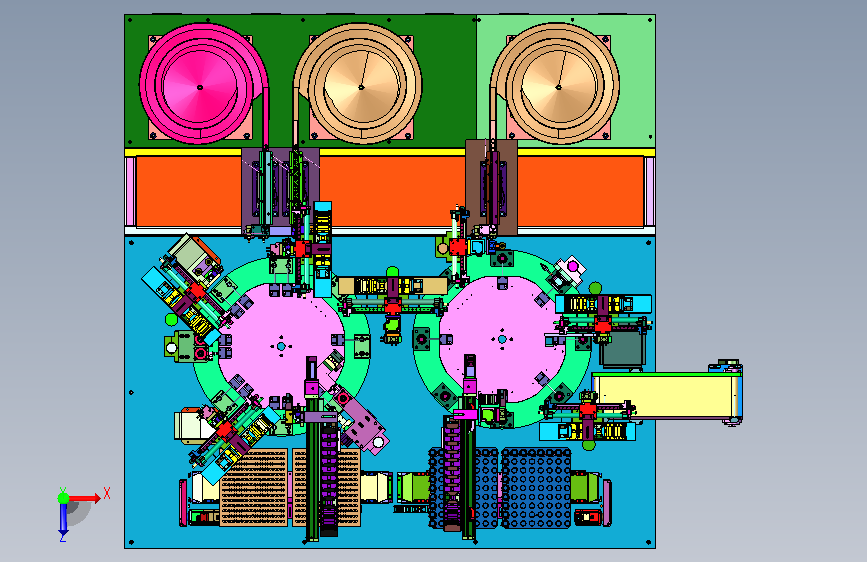This screenshot has width=867, height=562.
Task: Pick the dark blue perforated parts tray
Action: (535, 488)
